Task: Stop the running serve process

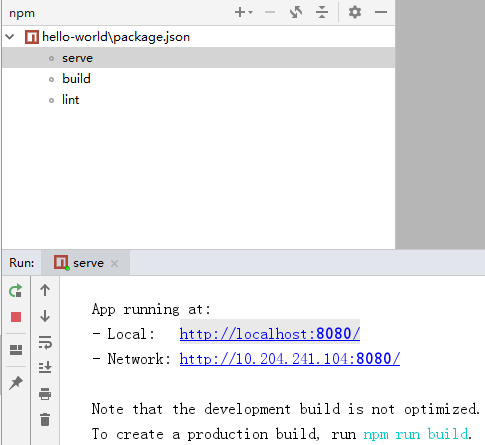Action: (16, 317)
